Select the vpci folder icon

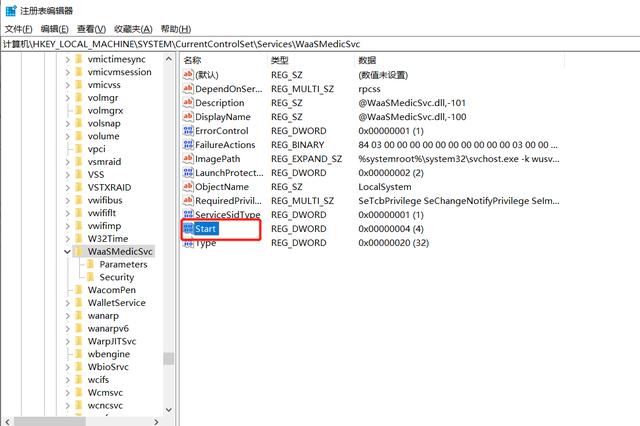click(79, 149)
